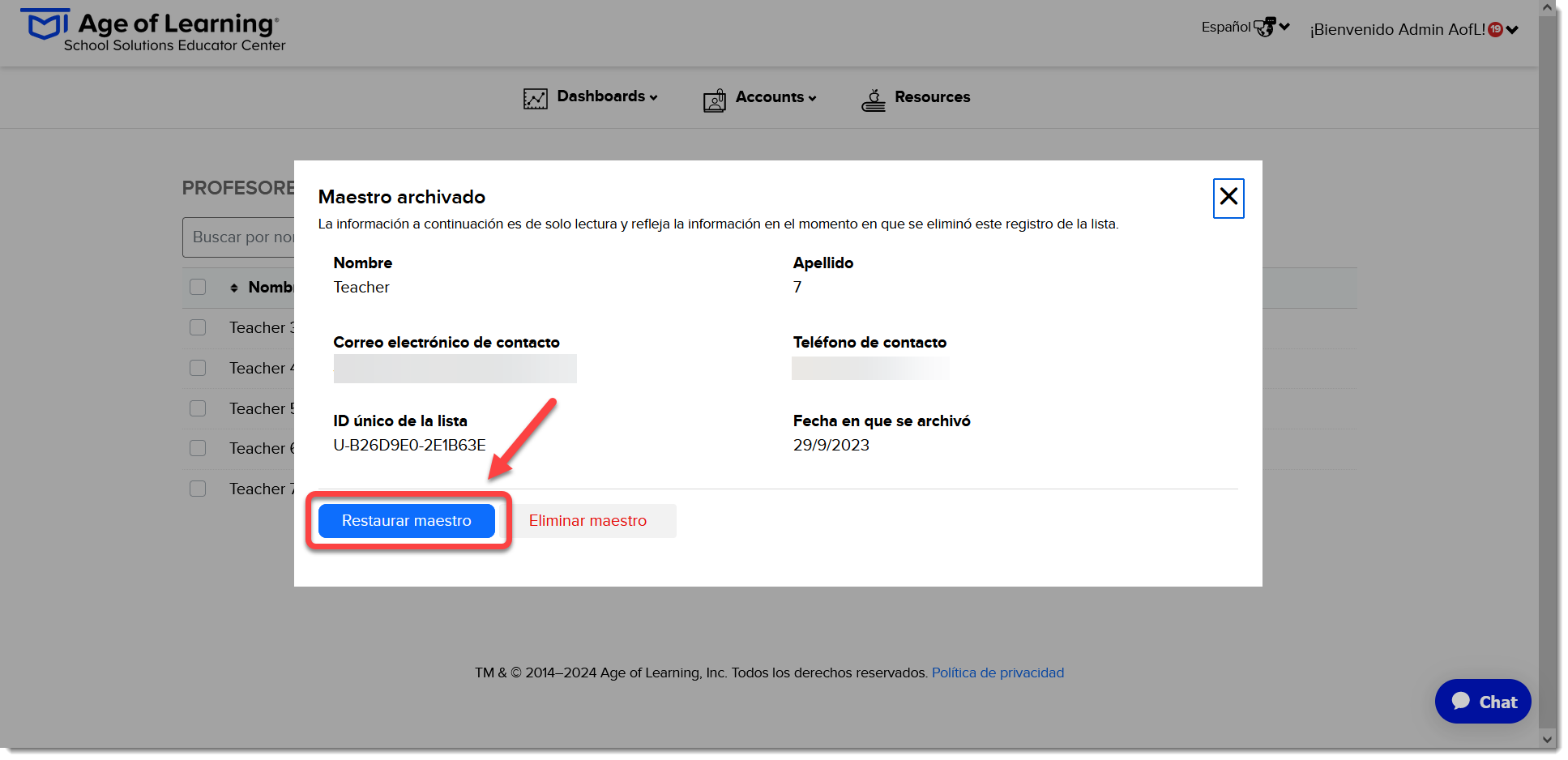This screenshot has width=1568, height=760.
Task: Click the Resources apple-on-books icon
Action: [874, 100]
